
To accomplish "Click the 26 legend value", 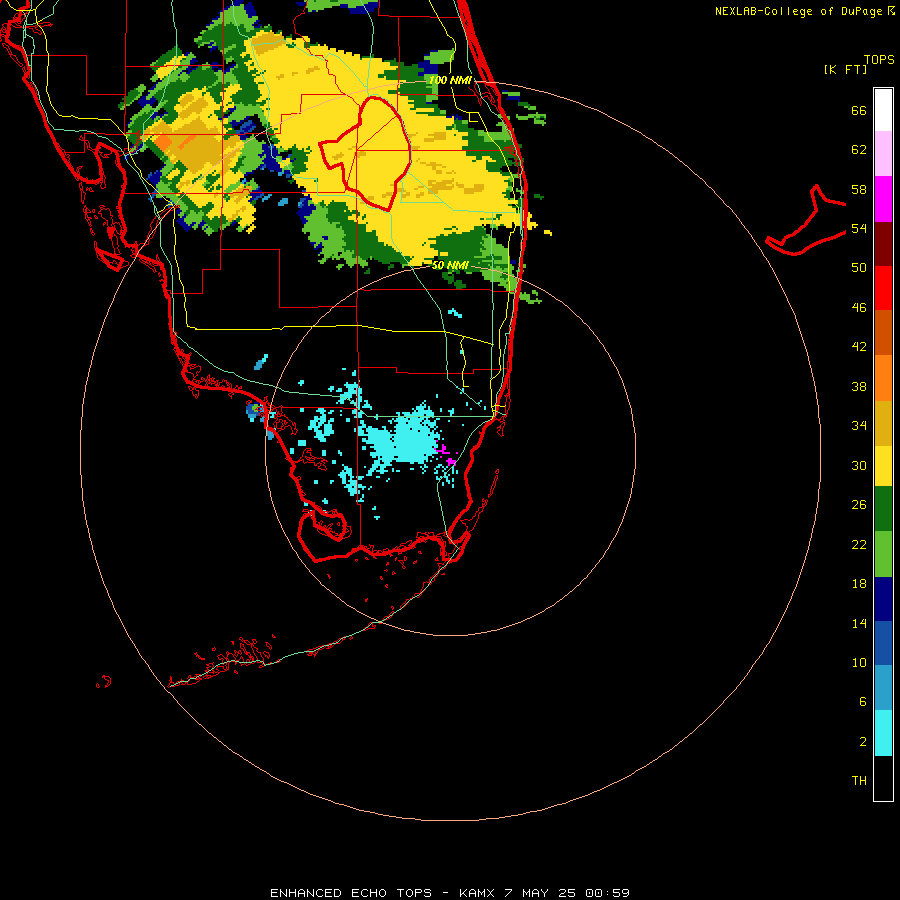I will (x=859, y=505).
